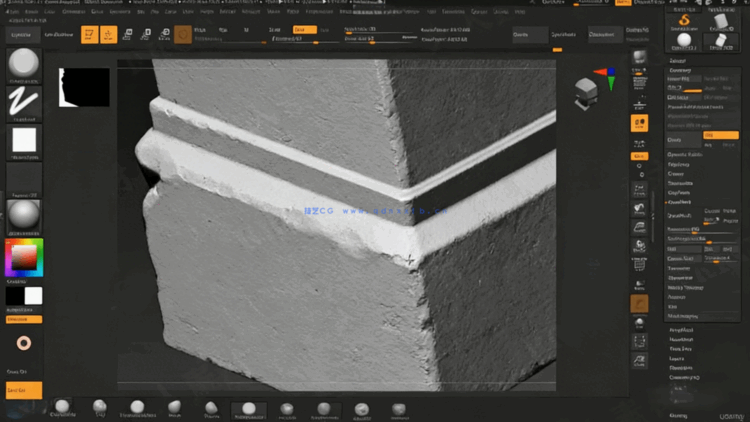The image size is (750, 422).
Task: Select the orange S SimpleBrush tool thumbnail
Action: 684,22
